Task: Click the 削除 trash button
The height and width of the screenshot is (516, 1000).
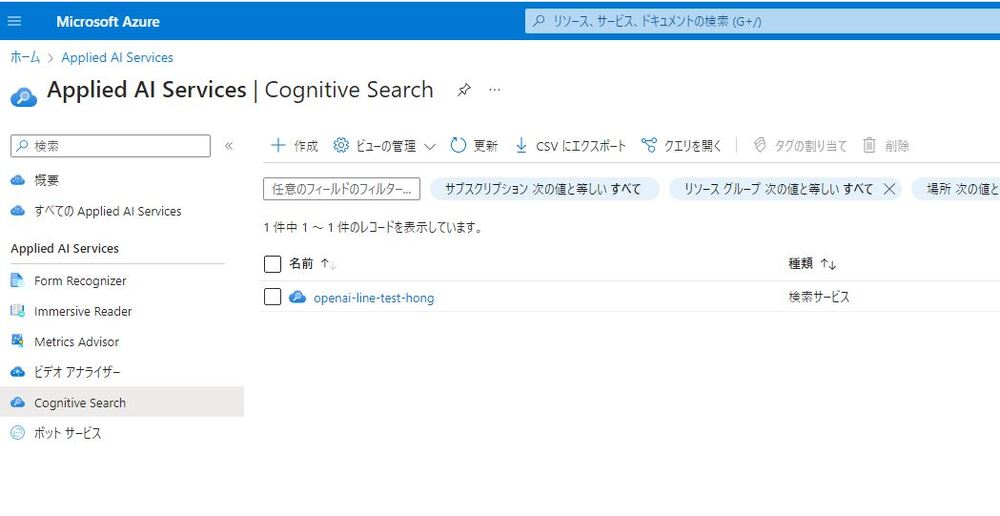Action: [x=886, y=145]
